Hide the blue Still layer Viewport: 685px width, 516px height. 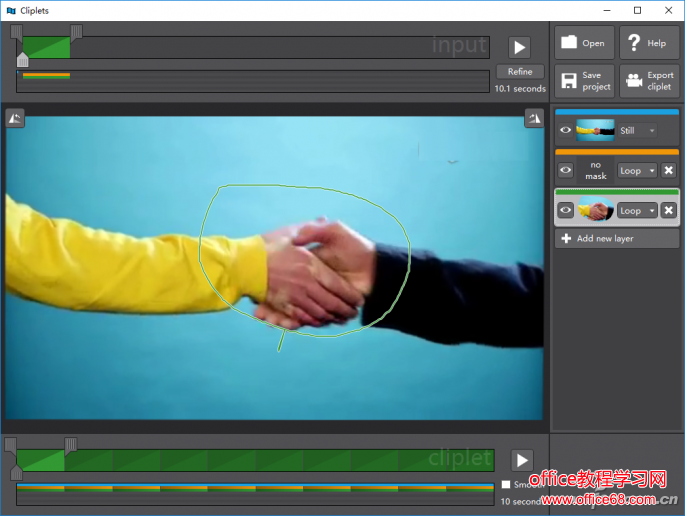coord(566,130)
